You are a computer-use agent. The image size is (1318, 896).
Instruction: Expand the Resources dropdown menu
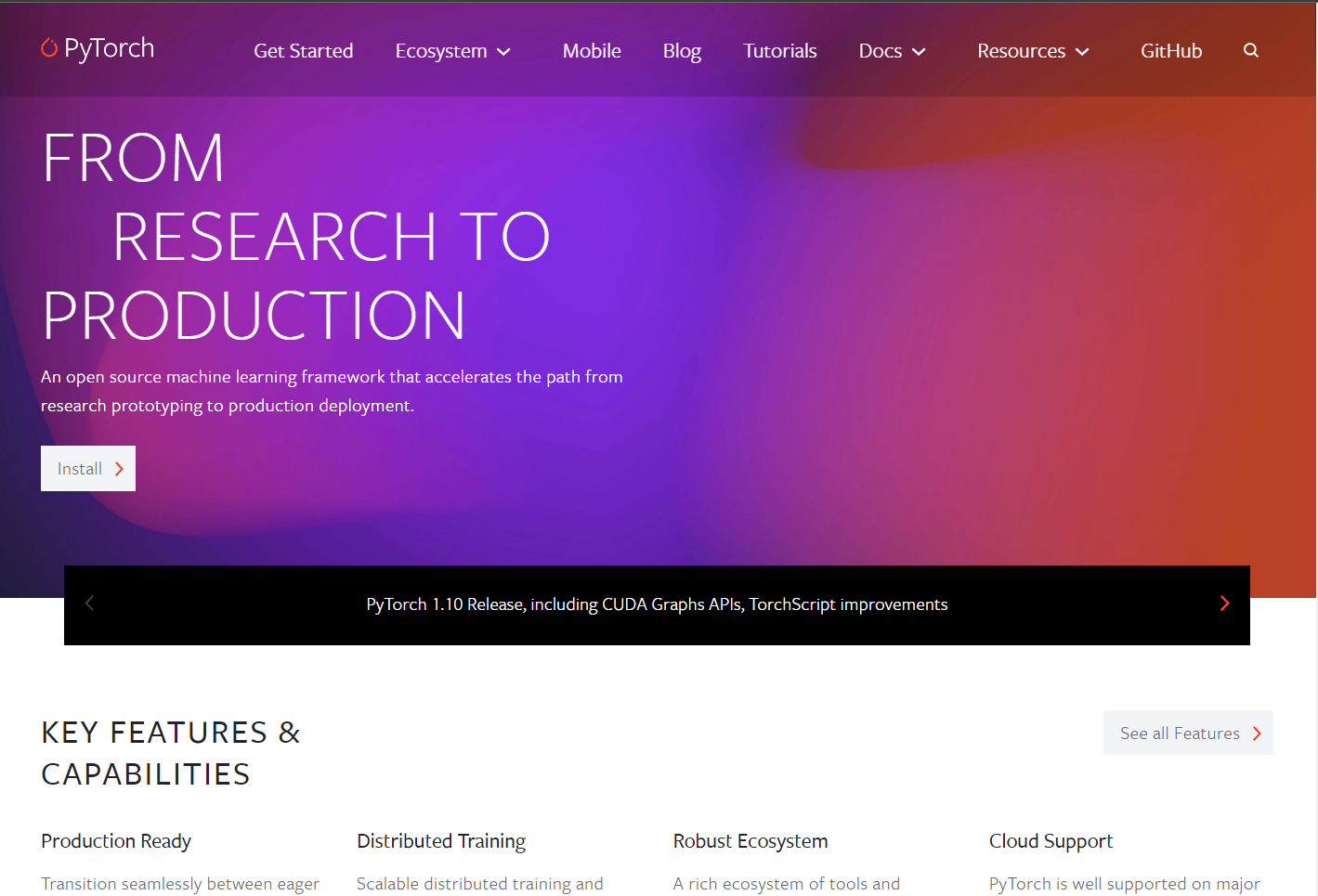[x=1033, y=51]
